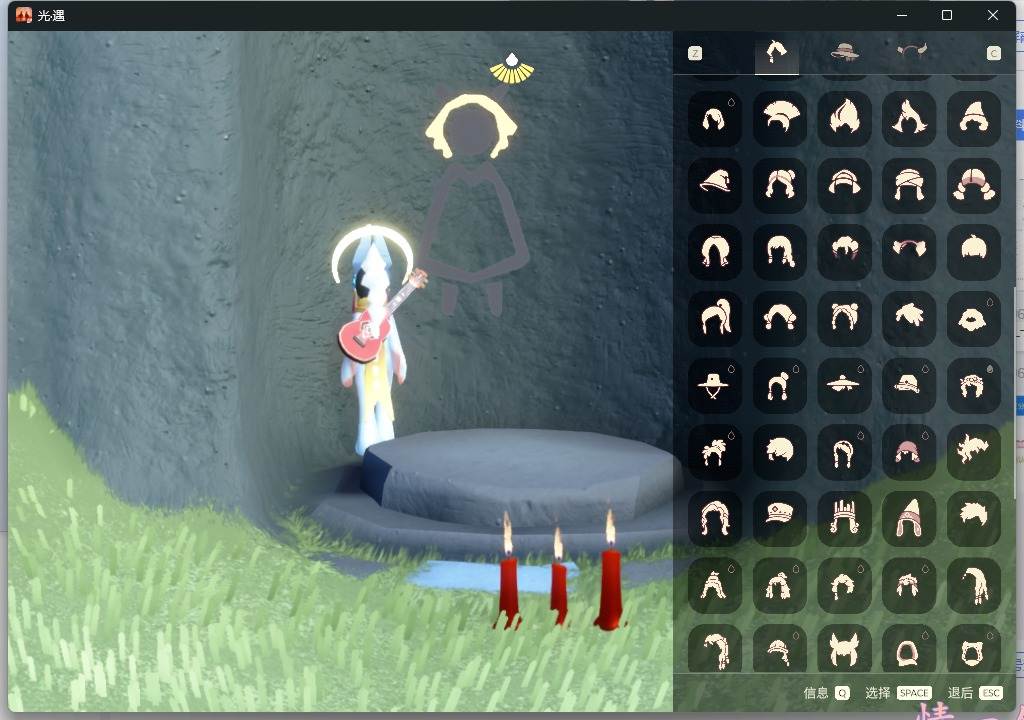Pick the plain round hood outline item

point(909,650)
